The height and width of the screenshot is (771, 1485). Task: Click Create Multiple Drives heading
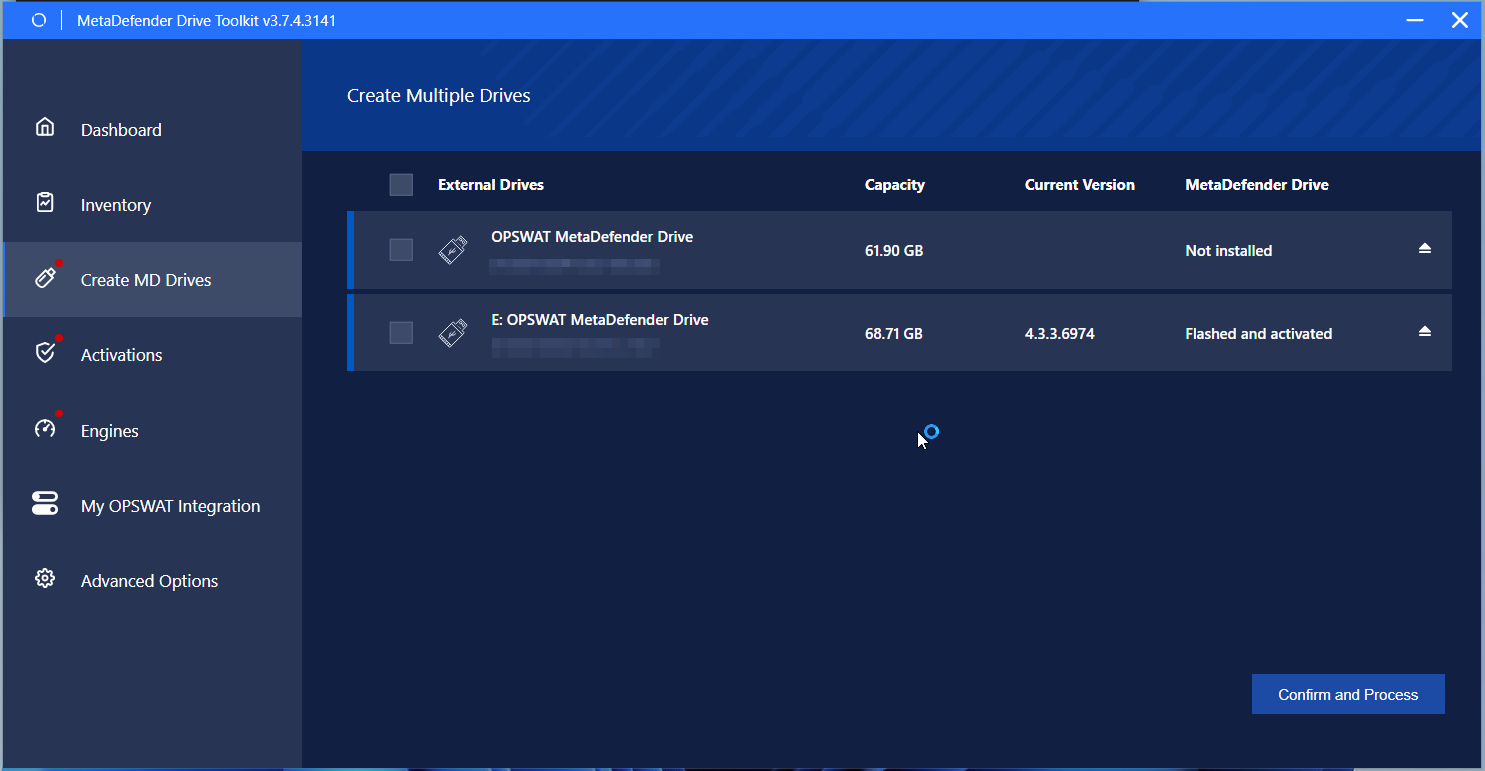pos(439,96)
